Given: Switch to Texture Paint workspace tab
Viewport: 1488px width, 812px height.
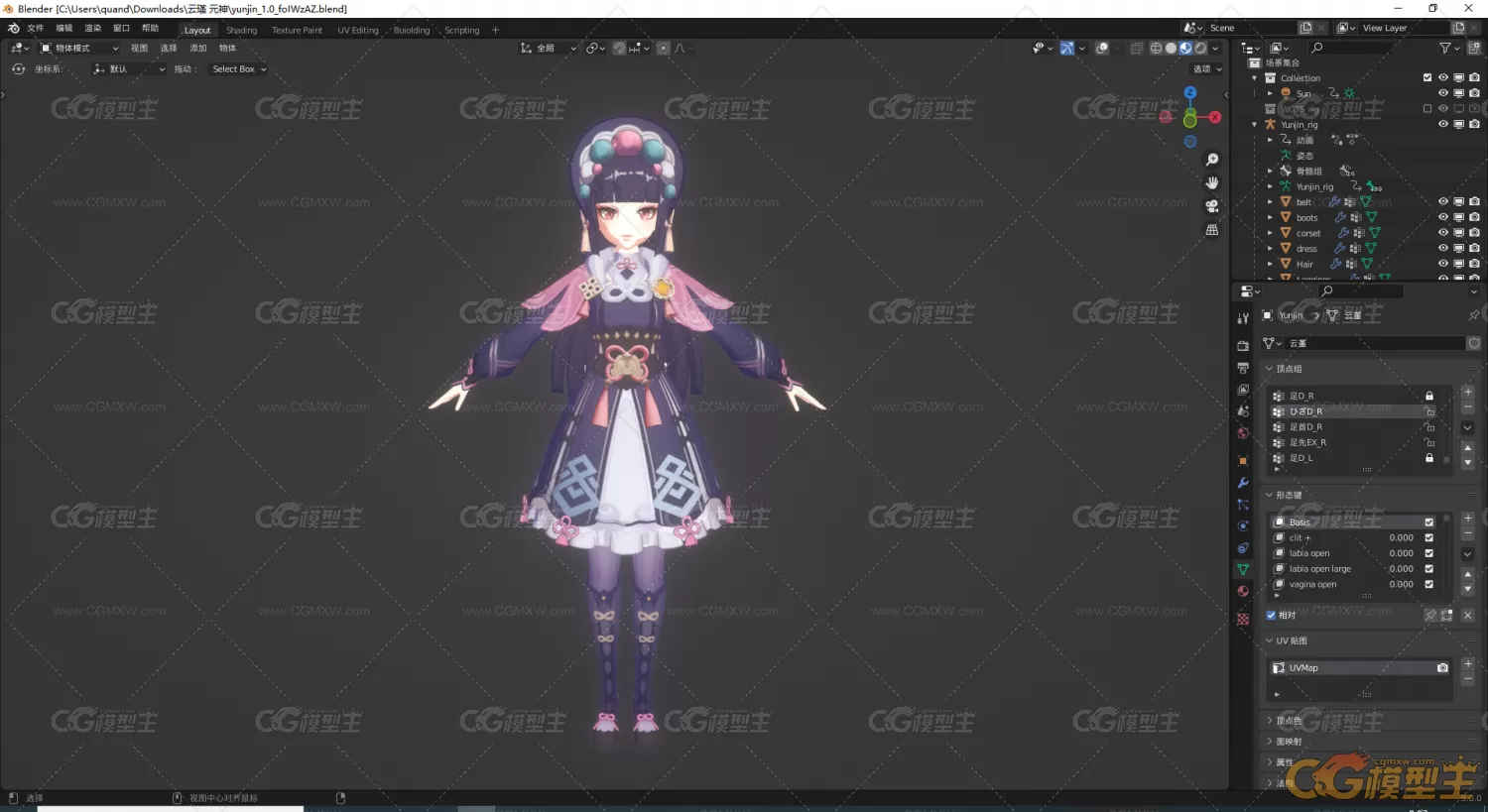Looking at the screenshot, I should point(297,30).
